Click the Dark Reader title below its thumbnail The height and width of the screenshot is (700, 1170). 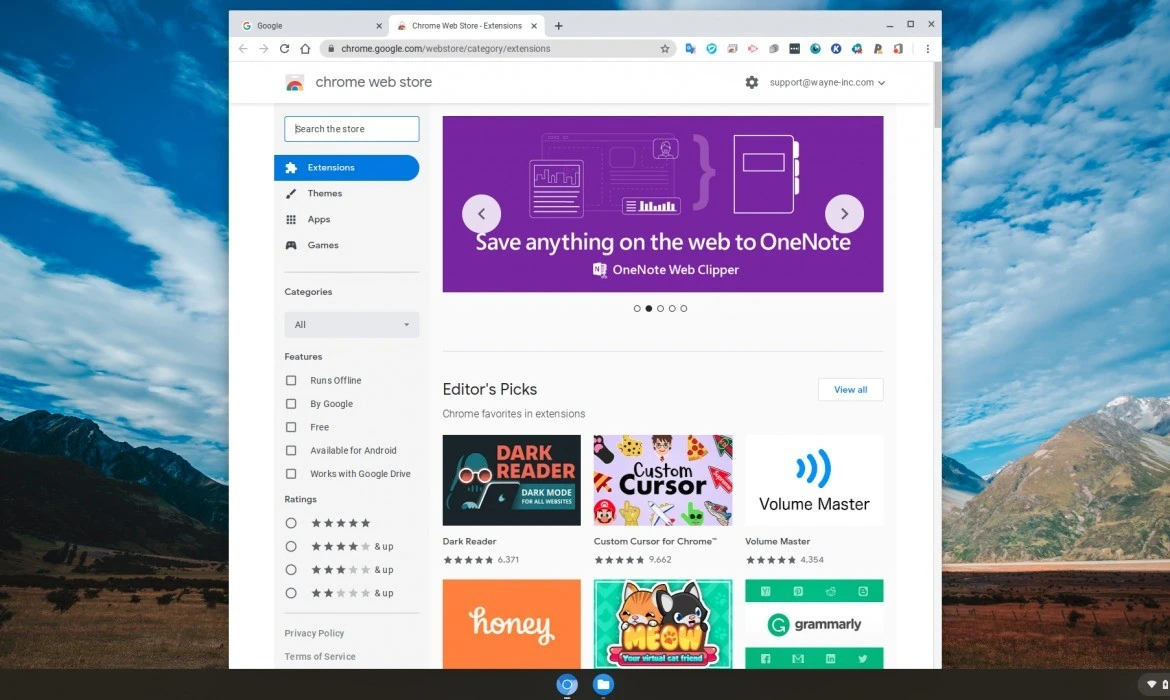(469, 541)
